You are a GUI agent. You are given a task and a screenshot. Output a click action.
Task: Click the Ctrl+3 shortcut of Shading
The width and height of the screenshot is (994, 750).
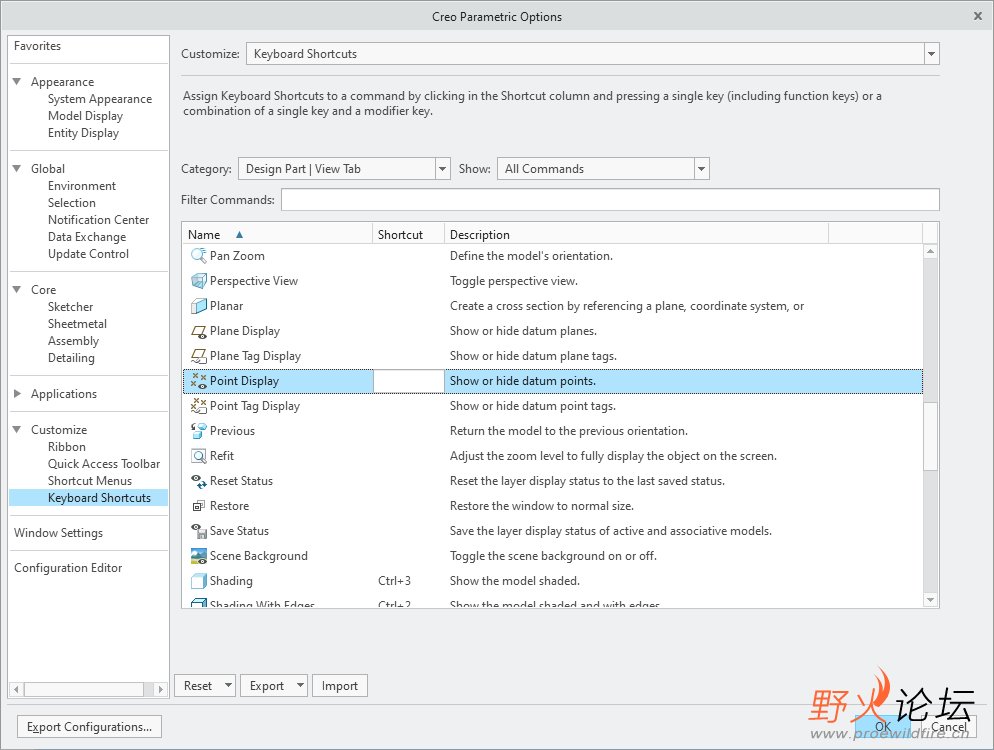coord(394,581)
